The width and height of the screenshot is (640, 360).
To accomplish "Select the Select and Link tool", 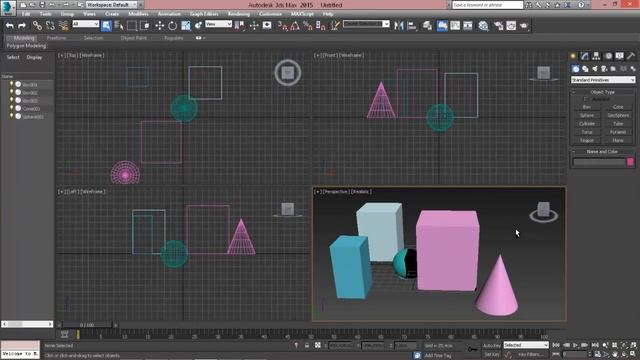I will [37, 25].
